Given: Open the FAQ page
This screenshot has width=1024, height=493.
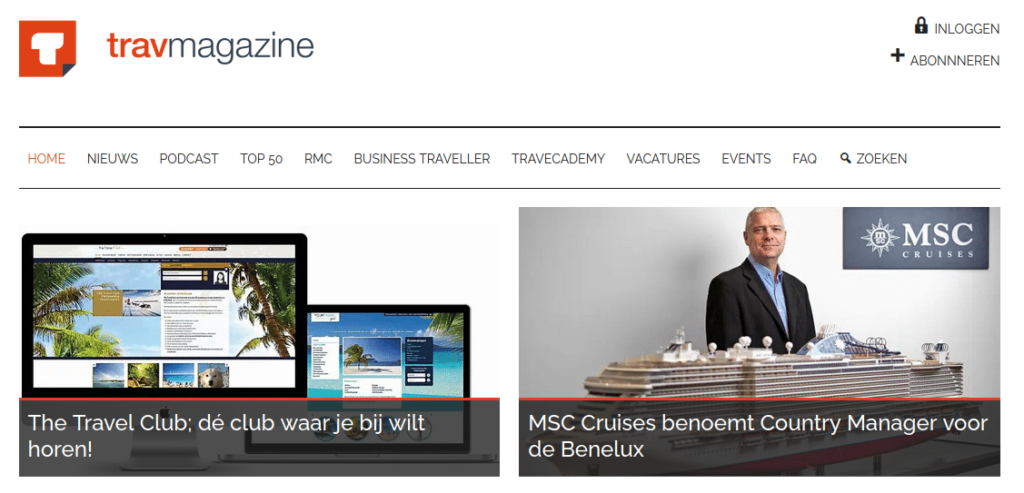Looking at the screenshot, I should (x=805, y=159).
